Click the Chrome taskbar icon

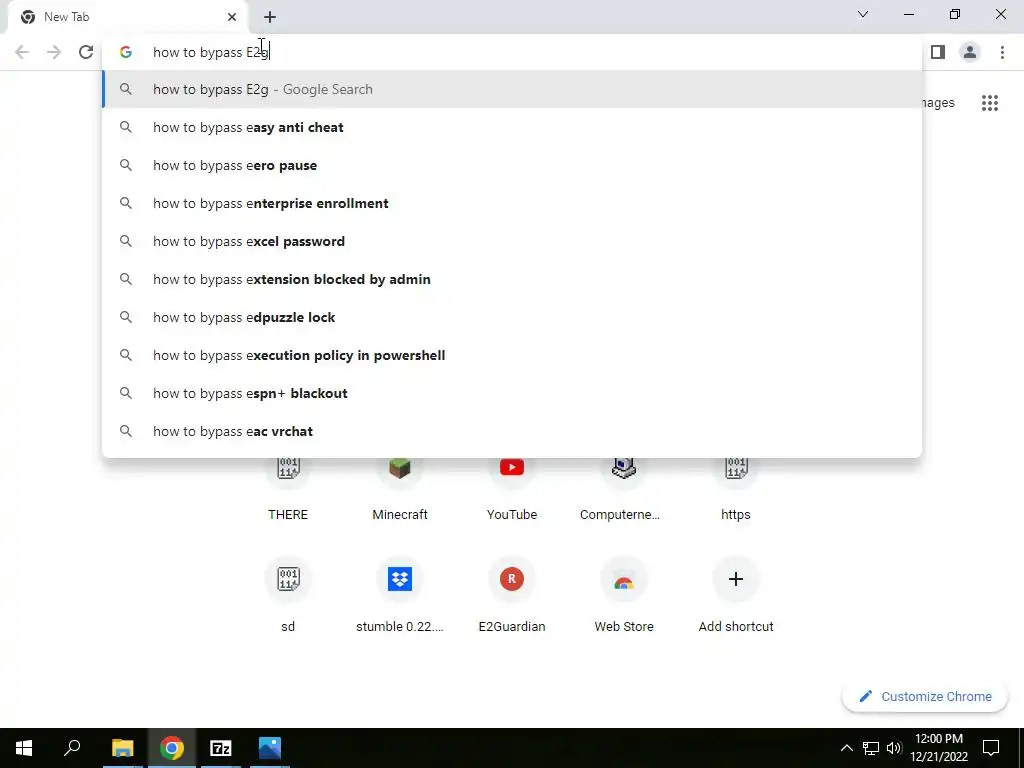pos(172,748)
